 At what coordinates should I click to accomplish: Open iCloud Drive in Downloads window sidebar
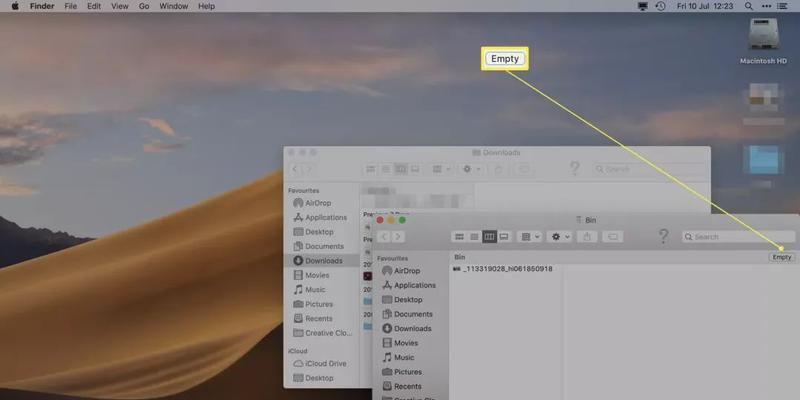[320, 364]
